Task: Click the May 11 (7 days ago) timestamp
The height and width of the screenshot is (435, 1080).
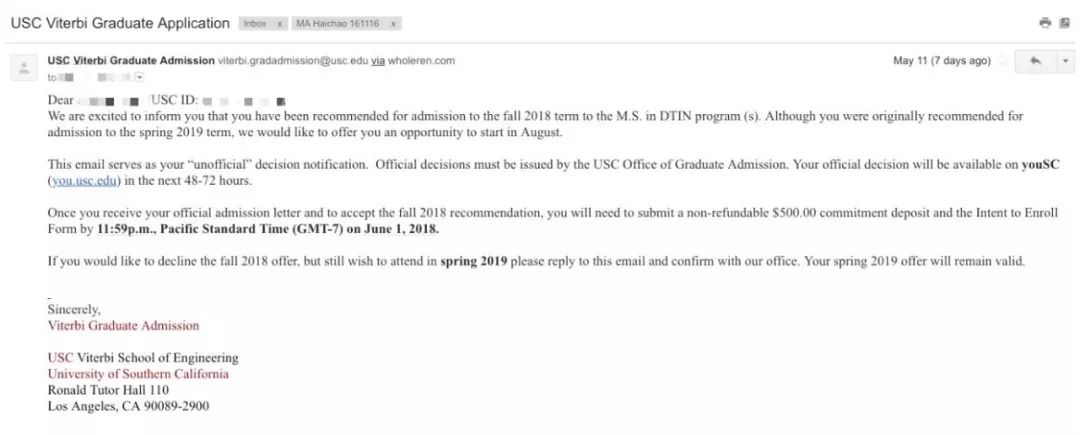Action: [941, 61]
